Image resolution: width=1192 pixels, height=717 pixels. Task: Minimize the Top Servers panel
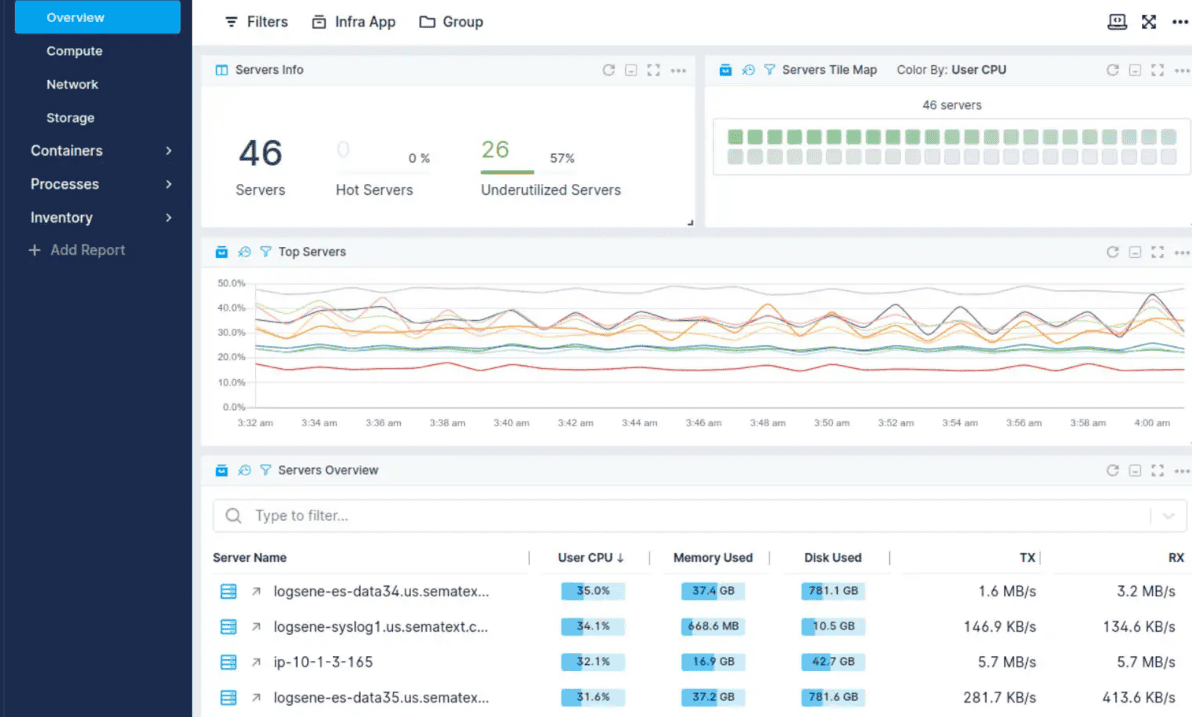coord(1135,252)
